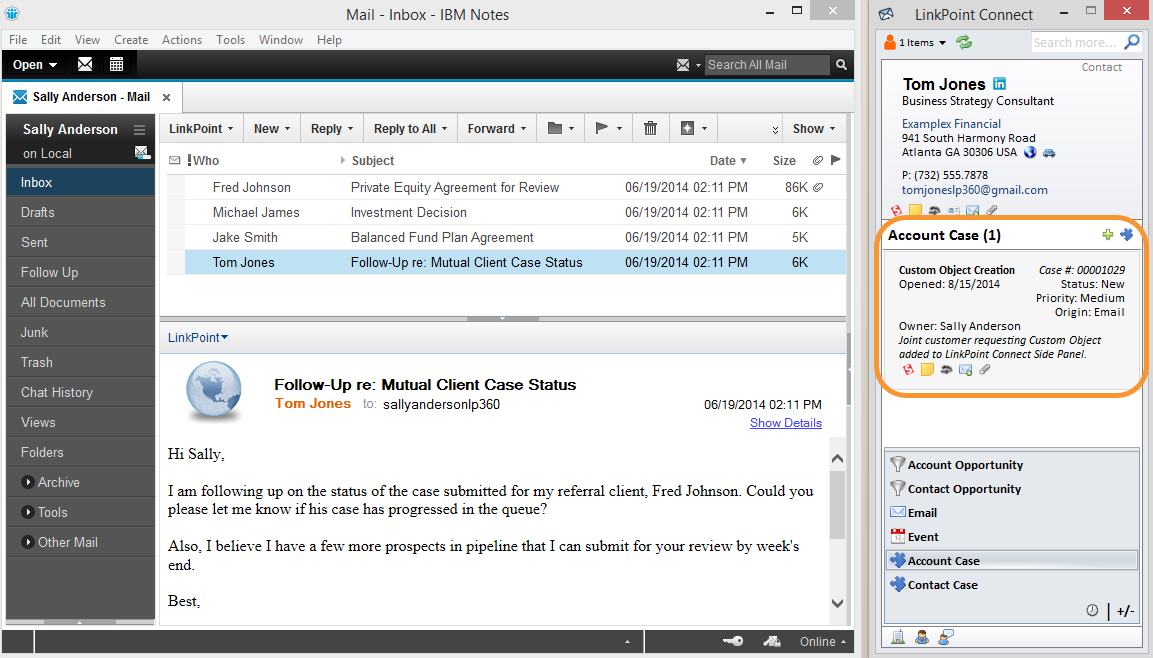Add new Account Case with plus icon
1153x658 pixels.
tap(1107, 235)
